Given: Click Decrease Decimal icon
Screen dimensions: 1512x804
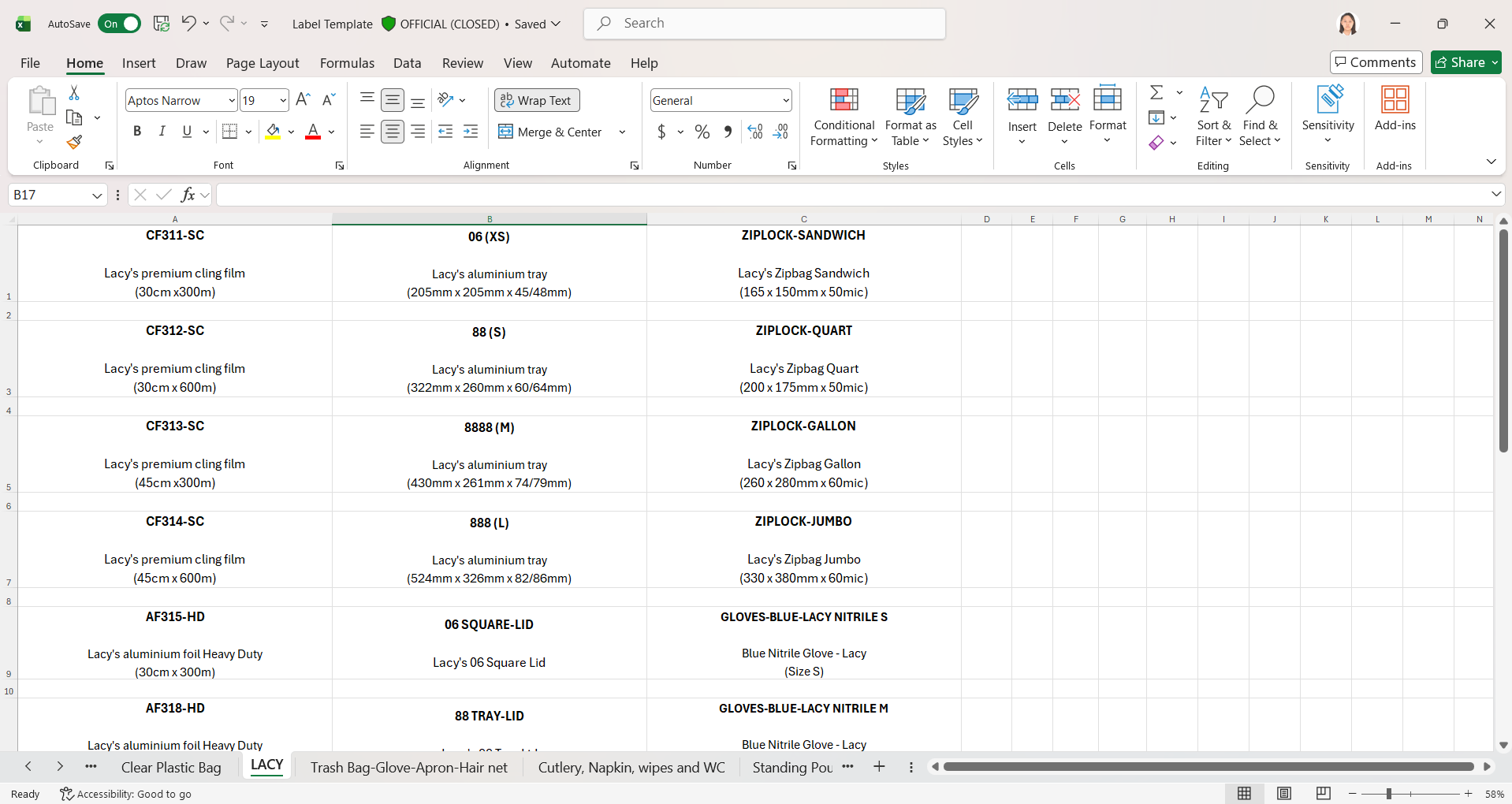Looking at the screenshot, I should pos(780,132).
